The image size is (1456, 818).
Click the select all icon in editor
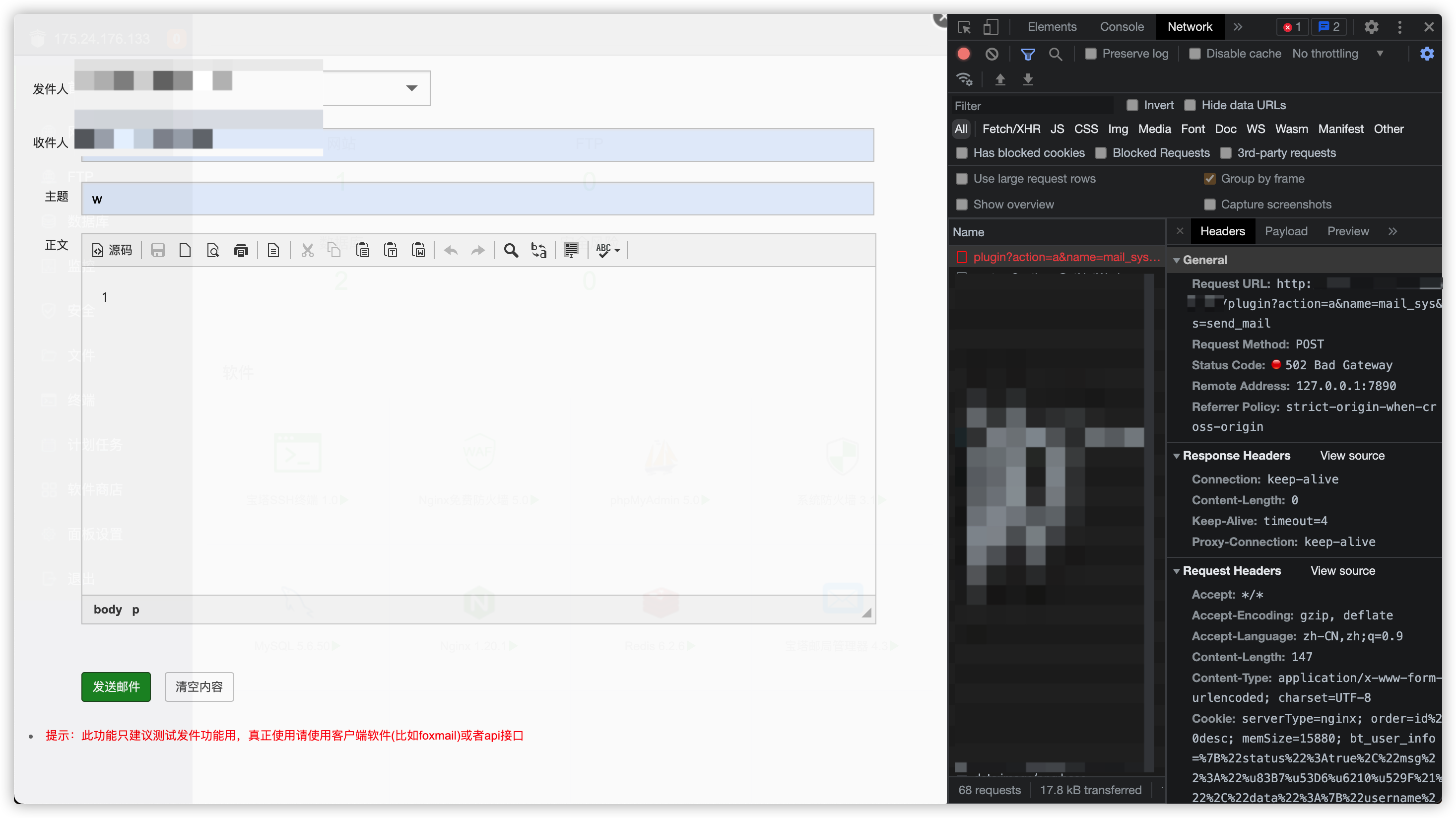pyautogui.click(x=571, y=250)
